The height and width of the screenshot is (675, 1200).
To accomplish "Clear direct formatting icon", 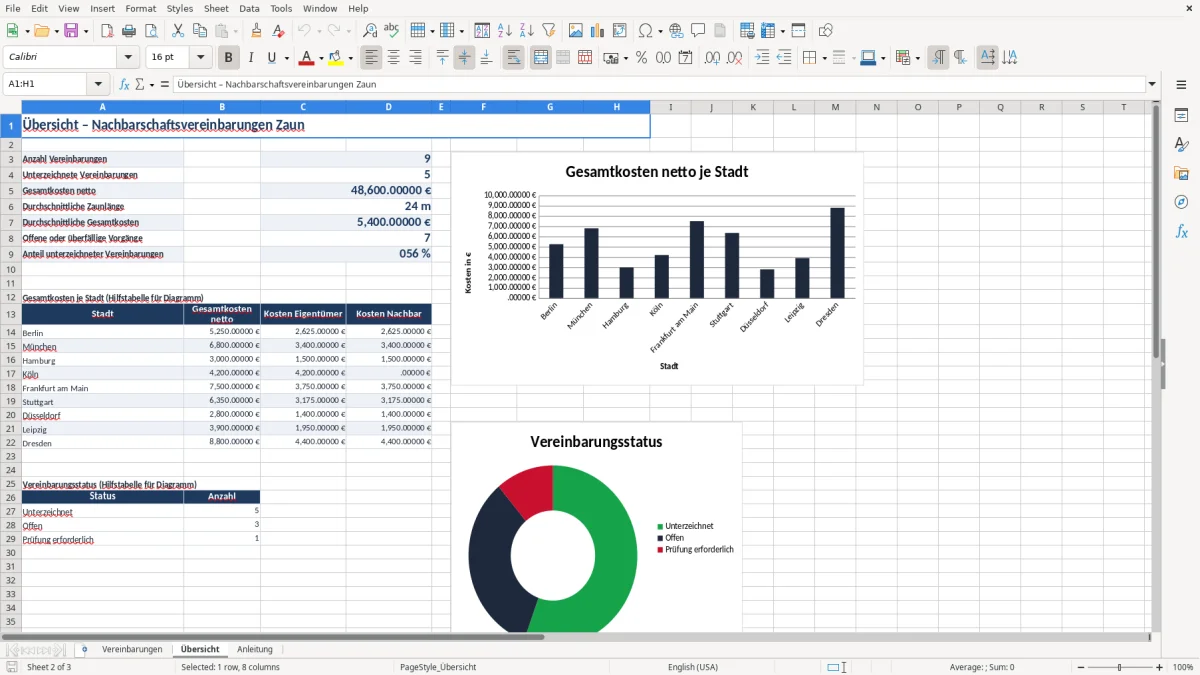I will [x=278, y=31].
